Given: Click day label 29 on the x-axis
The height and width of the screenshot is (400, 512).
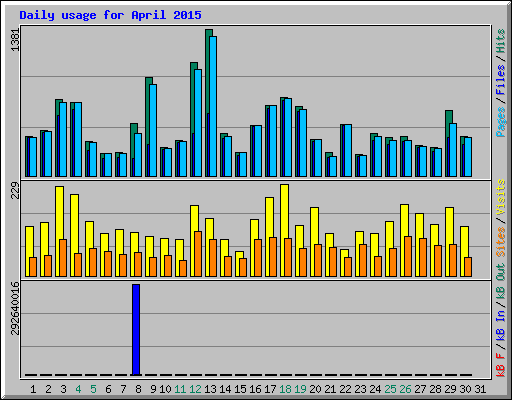Looking at the screenshot, I should click(450, 389).
